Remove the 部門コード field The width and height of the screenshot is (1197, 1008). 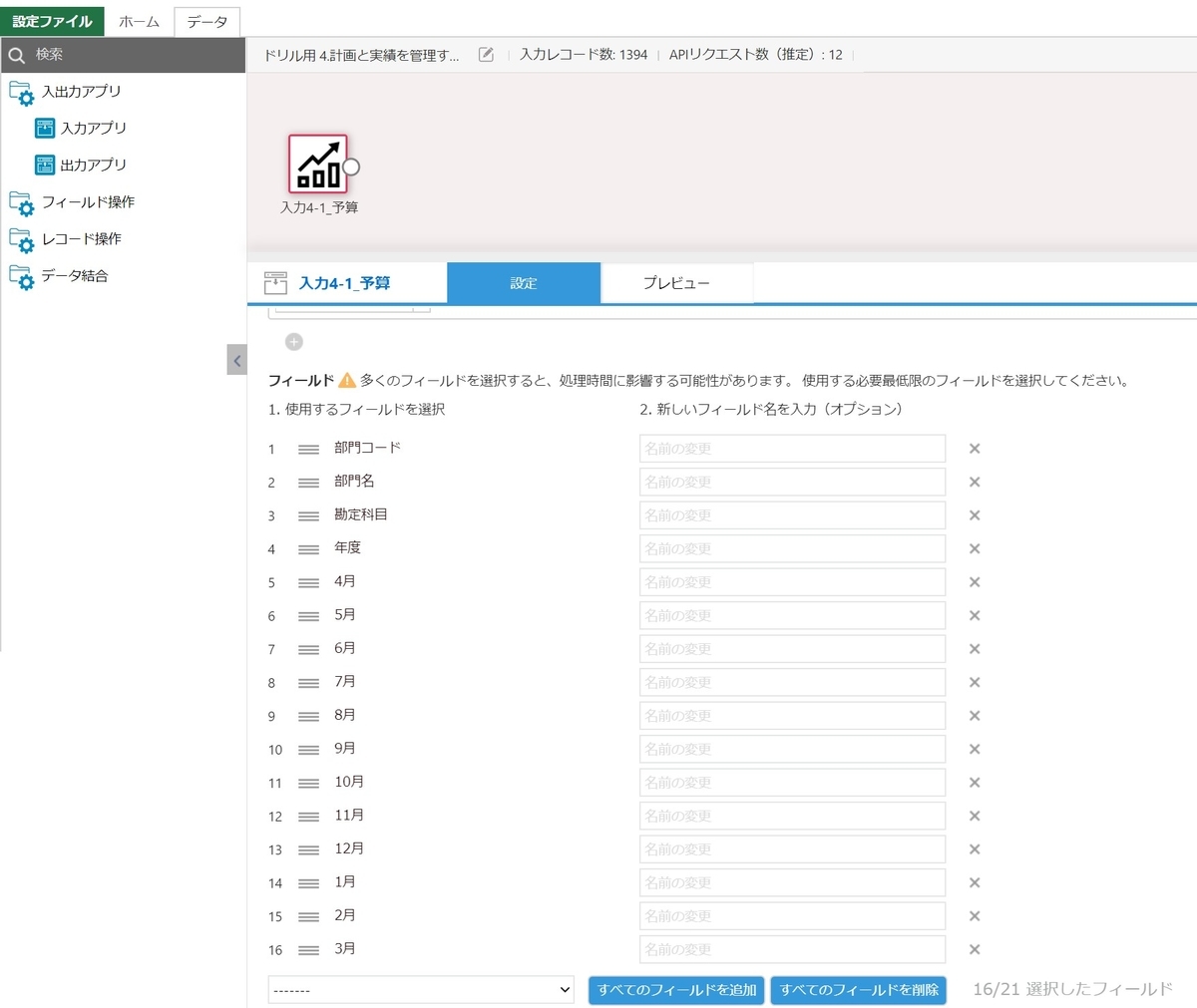pos(975,449)
